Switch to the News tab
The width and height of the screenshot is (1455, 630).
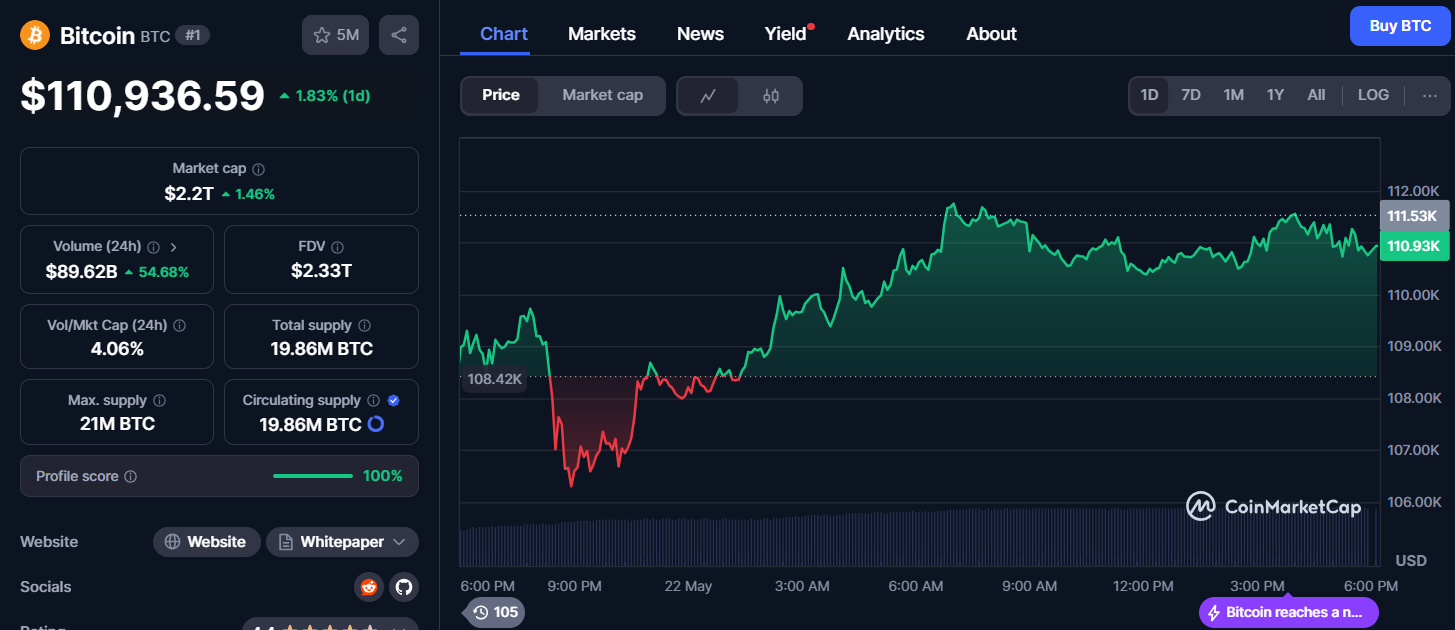pos(700,34)
